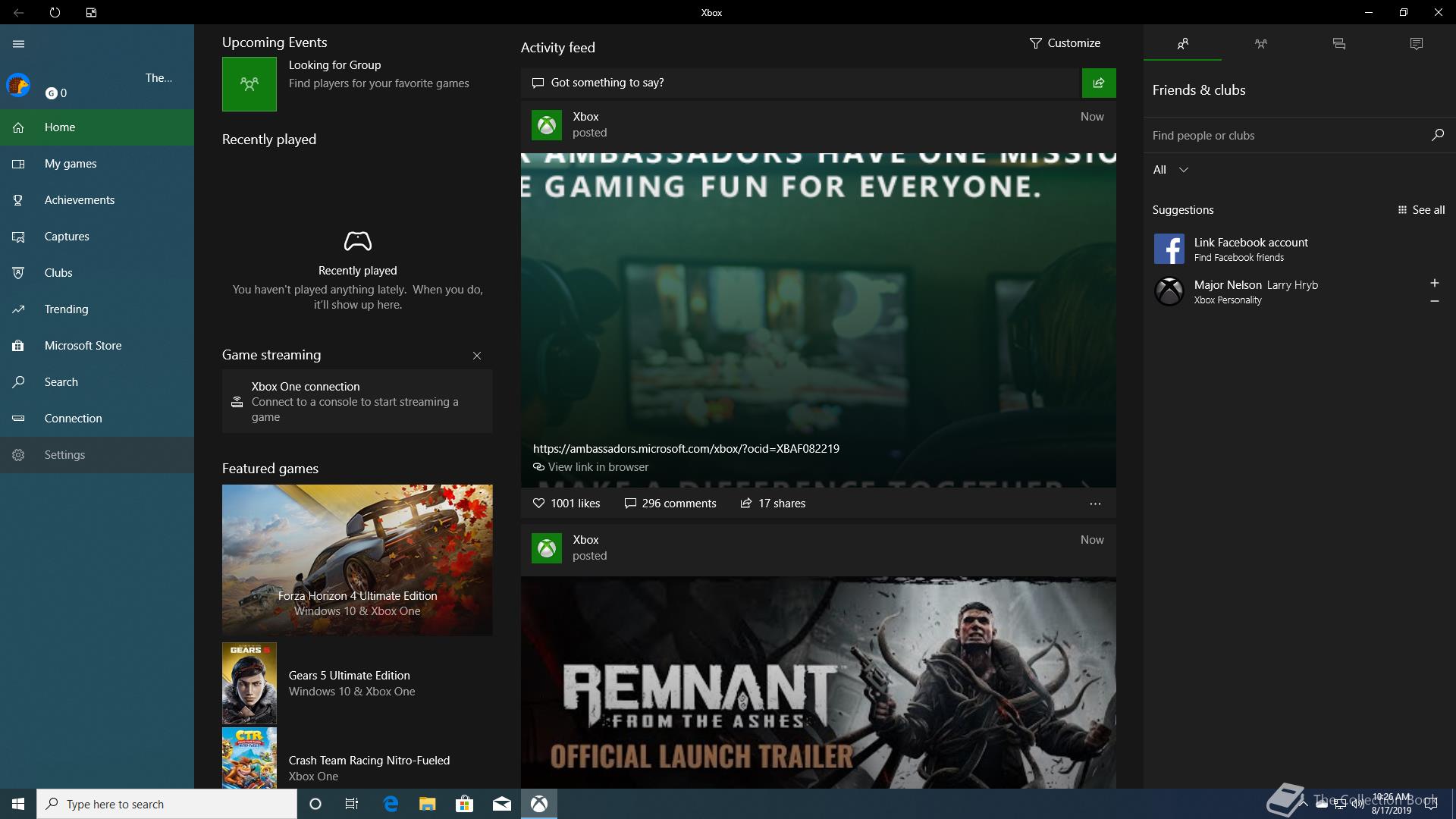This screenshot has width=1456, height=819.
Task: Click the Looking for Group green tile
Action: click(x=249, y=84)
